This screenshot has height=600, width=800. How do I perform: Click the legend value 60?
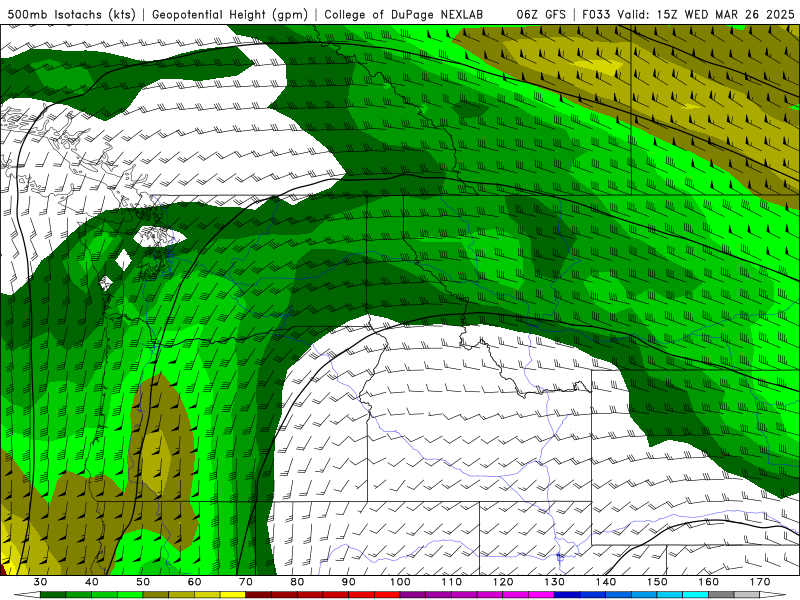[x=194, y=582]
